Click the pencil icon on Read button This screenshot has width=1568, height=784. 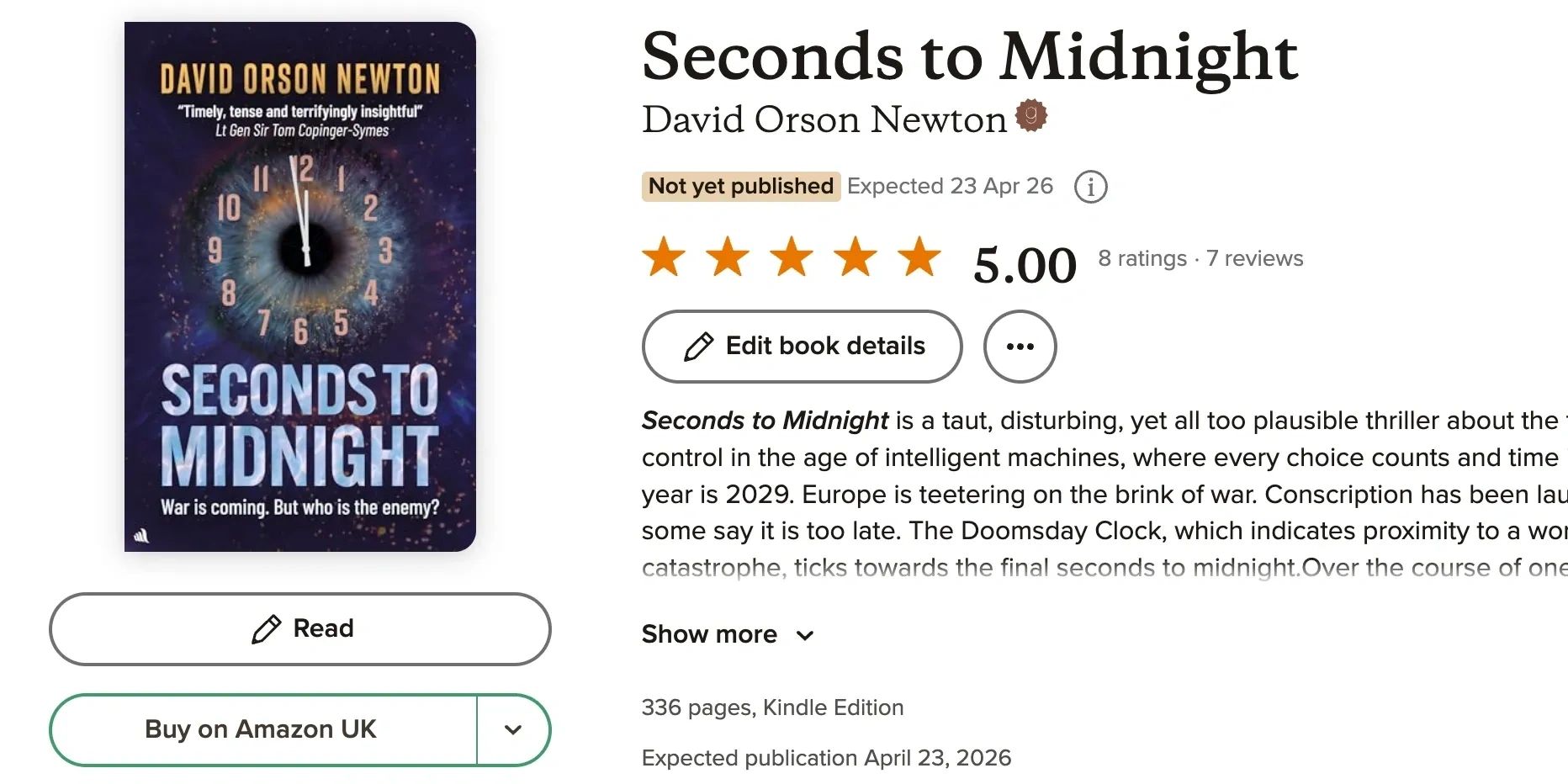[267, 629]
